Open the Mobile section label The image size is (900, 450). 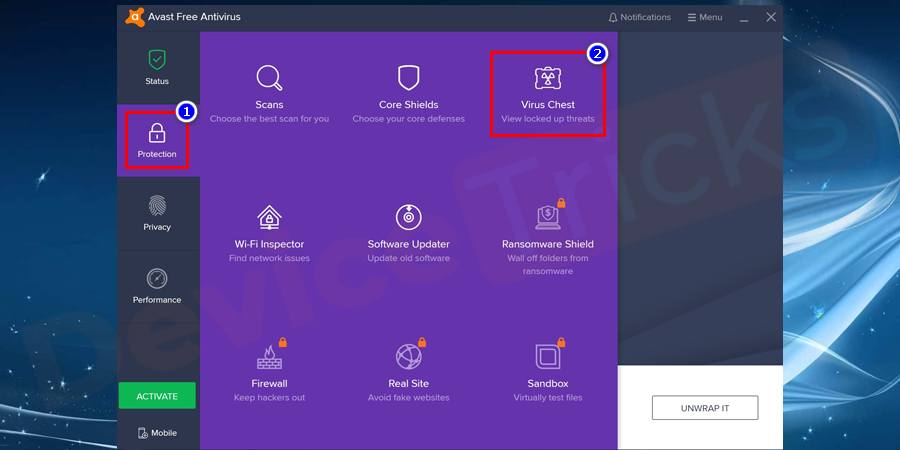point(164,433)
